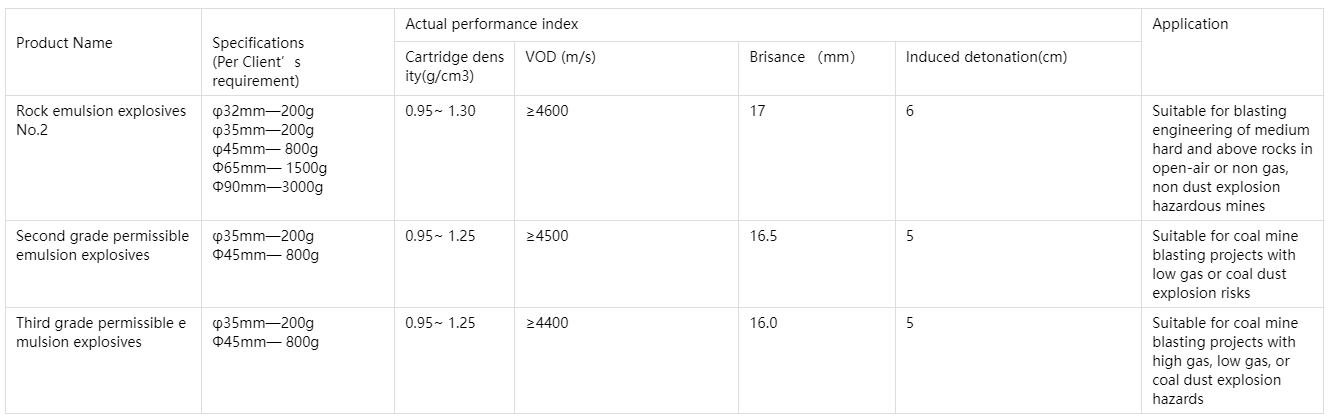Click the ≥4500 VOD value
This screenshot has width=1329, height=419.
coord(547,236)
